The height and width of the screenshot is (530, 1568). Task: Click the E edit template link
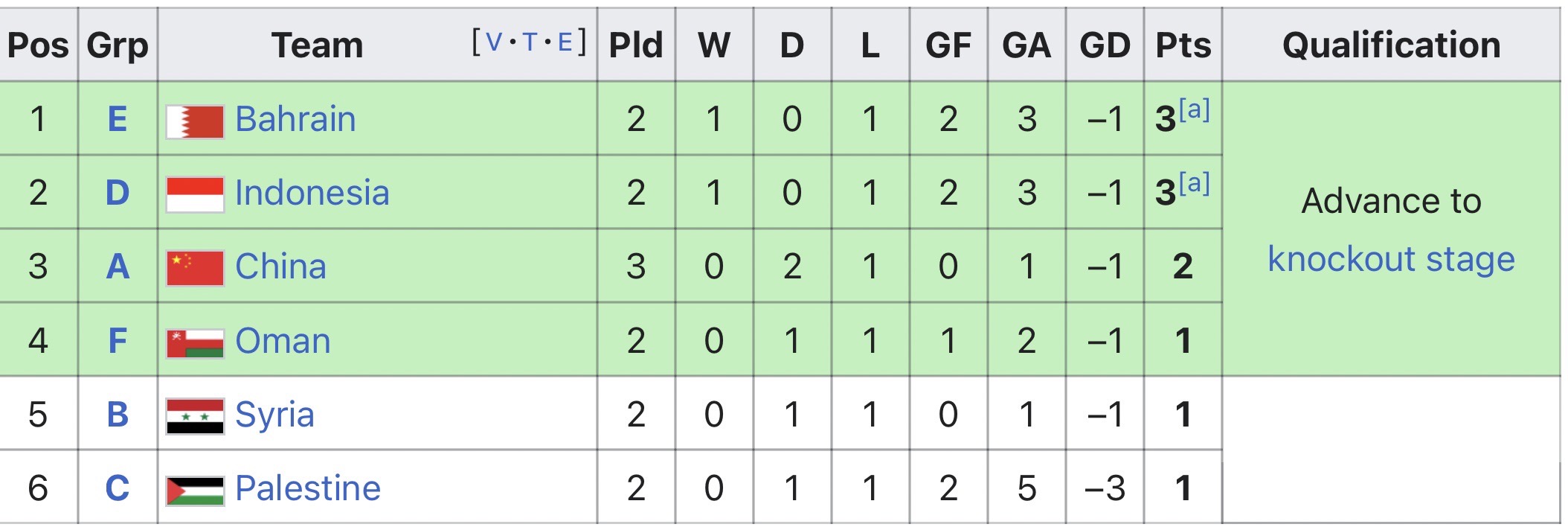[x=565, y=42]
